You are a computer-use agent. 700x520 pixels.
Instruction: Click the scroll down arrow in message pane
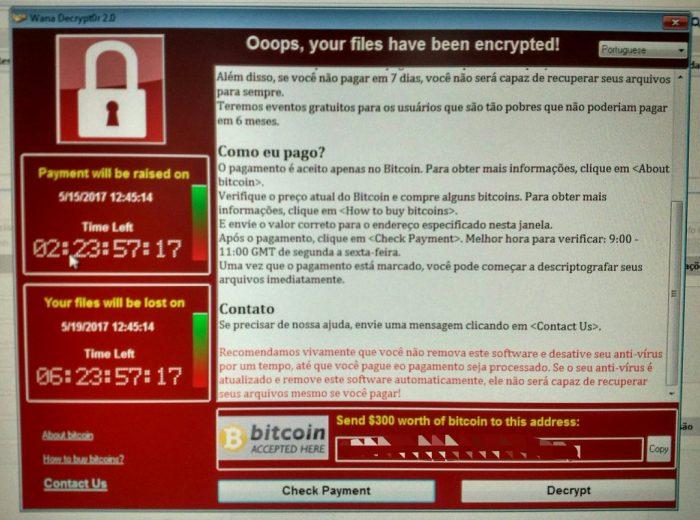[672, 394]
